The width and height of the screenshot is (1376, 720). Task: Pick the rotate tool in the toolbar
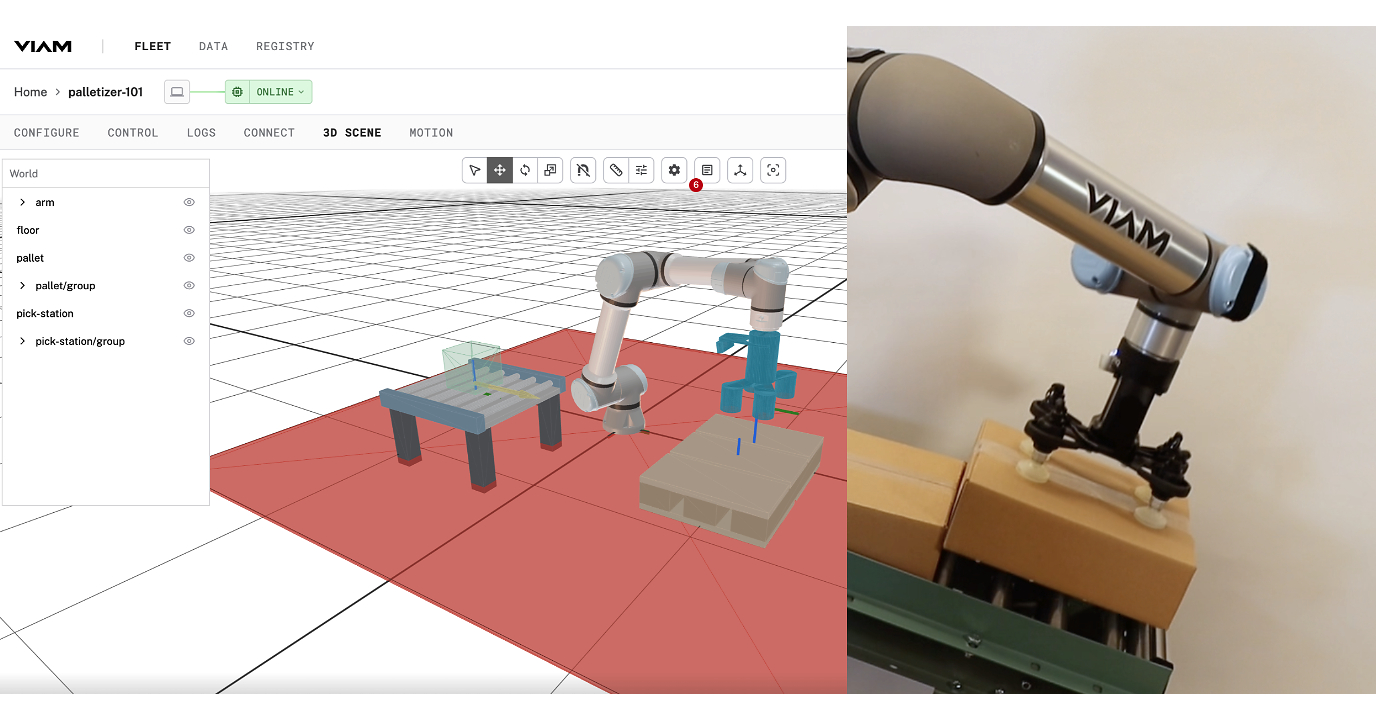[x=525, y=170]
